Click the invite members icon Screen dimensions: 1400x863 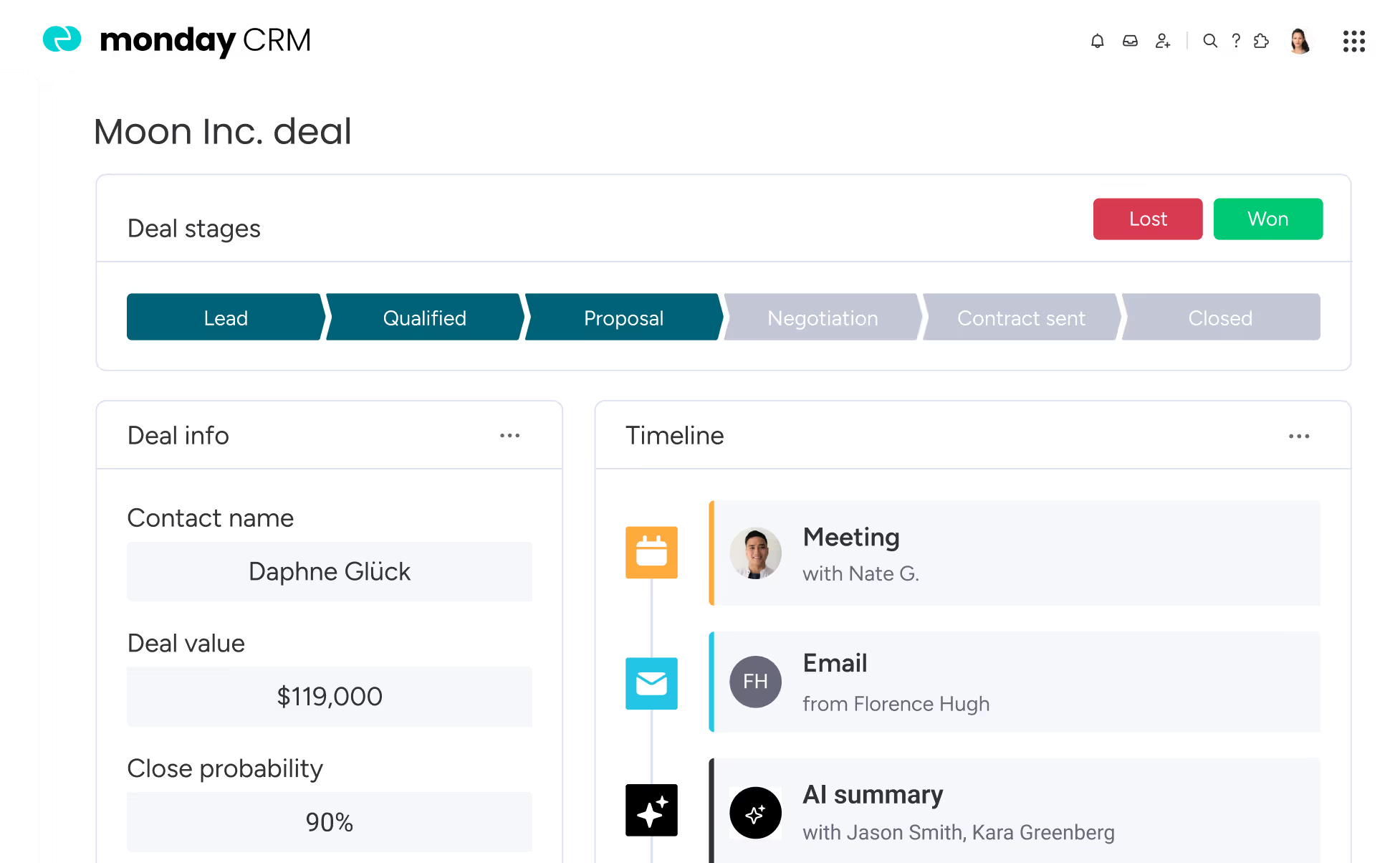tap(1163, 41)
